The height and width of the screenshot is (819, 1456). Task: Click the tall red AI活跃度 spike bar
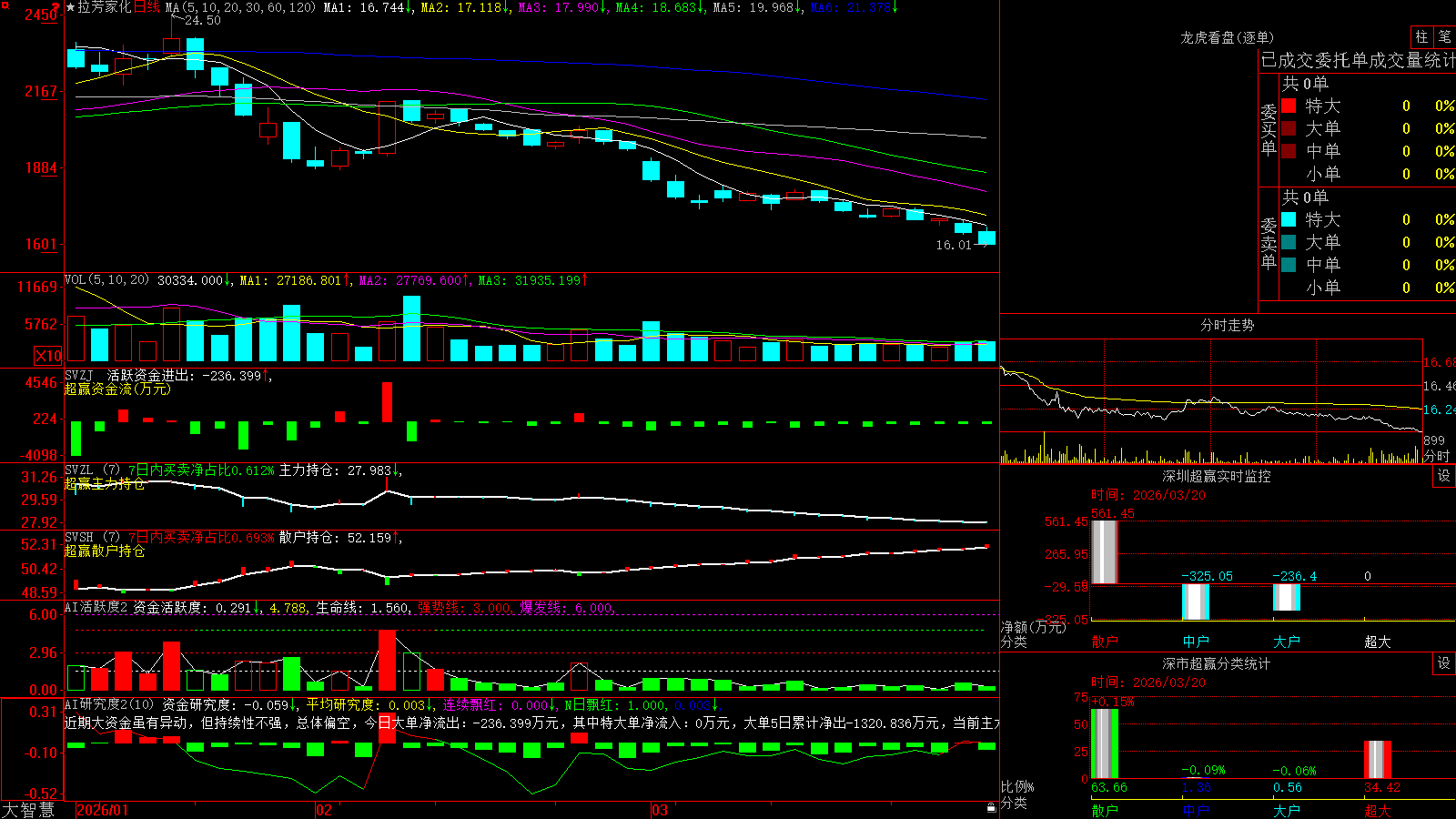(388, 660)
